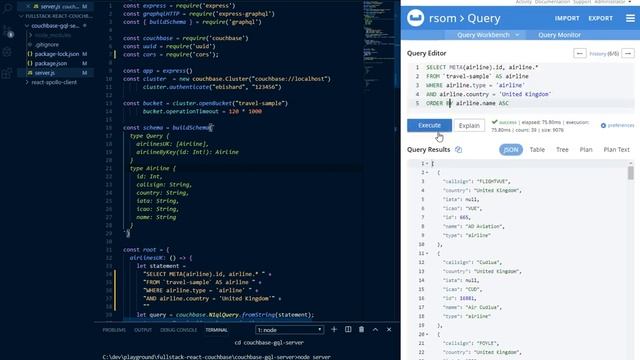Click IMPORT in the Couchbase header

pyautogui.click(x=567, y=18)
